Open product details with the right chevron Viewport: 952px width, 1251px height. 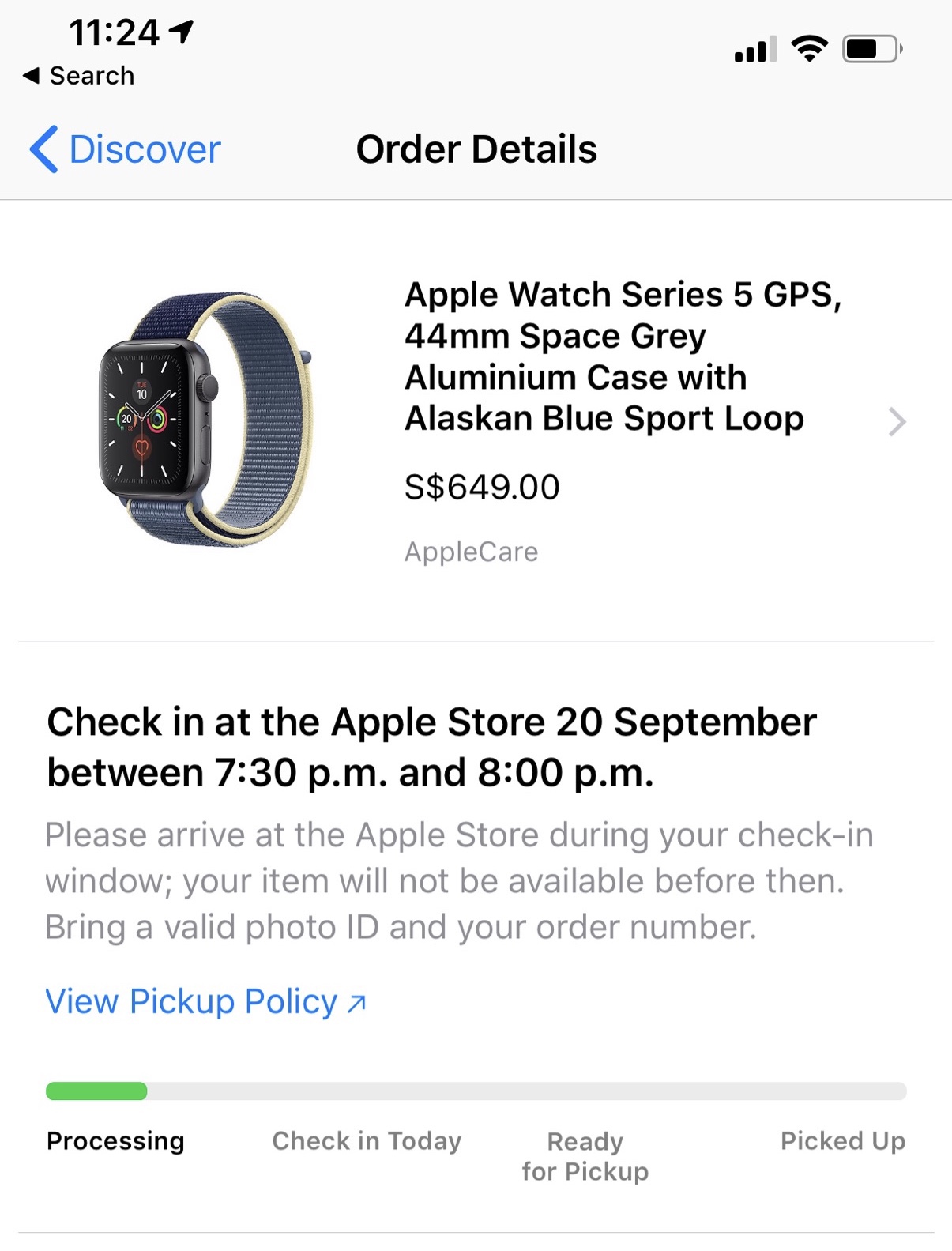click(x=896, y=422)
